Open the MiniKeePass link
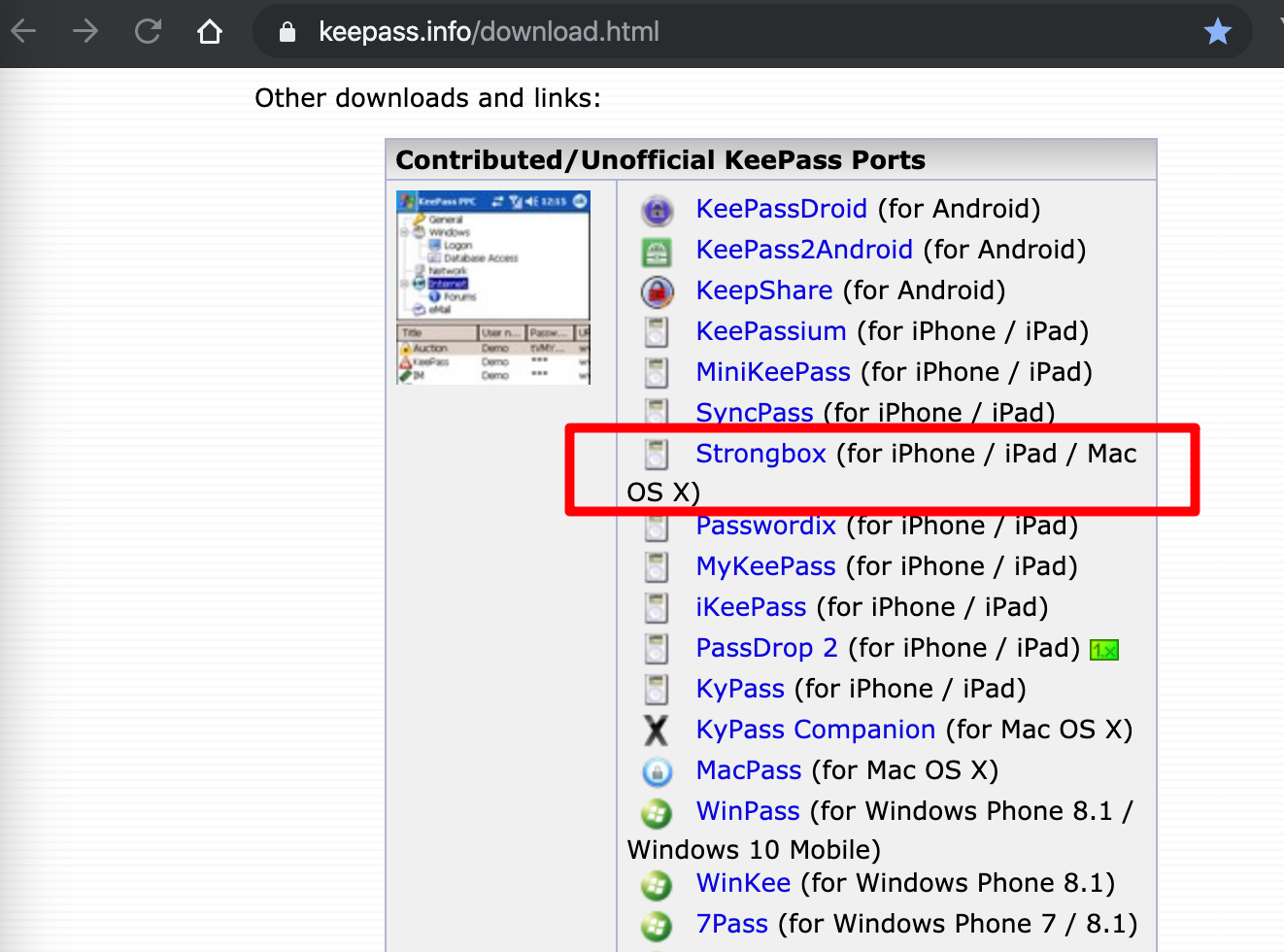This screenshot has width=1284, height=952. pyautogui.click(x=773, y=372)
